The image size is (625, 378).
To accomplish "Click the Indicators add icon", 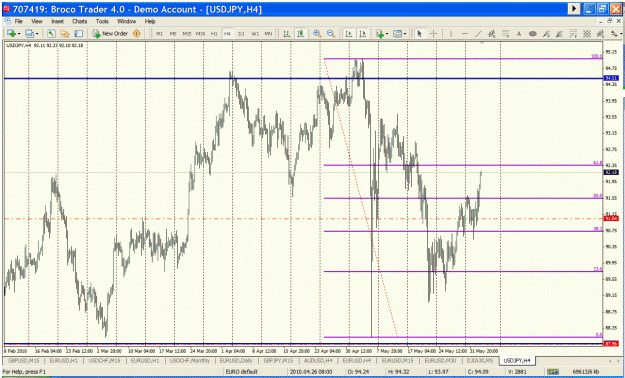I will pyautogui.click(x=380, y=34).
